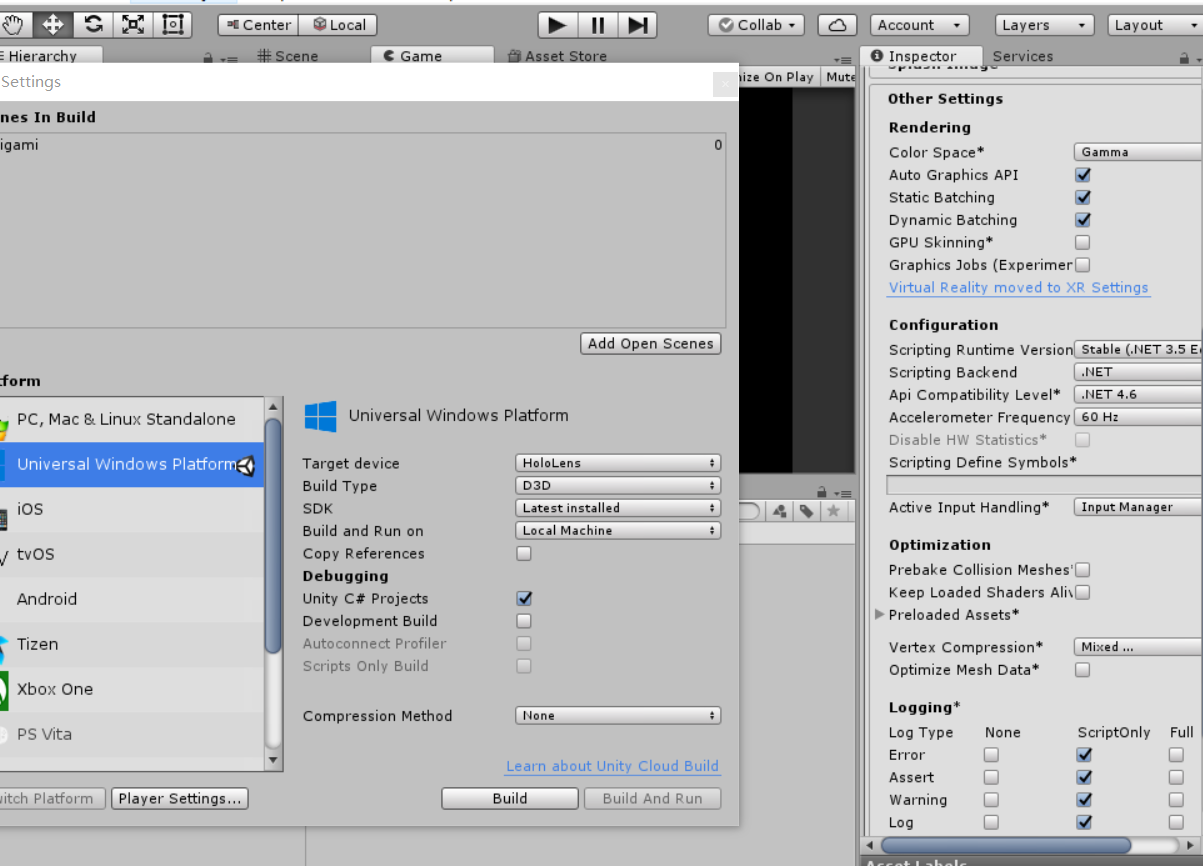Open the Learn about Unity Cloud Build link

pos(612,766)
